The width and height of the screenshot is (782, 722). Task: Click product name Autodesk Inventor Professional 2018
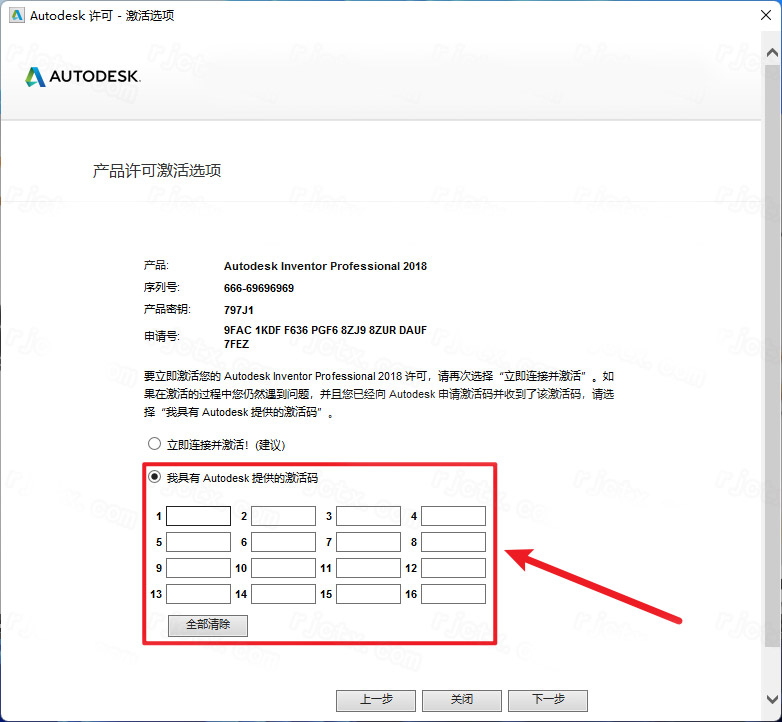[325, 266]
